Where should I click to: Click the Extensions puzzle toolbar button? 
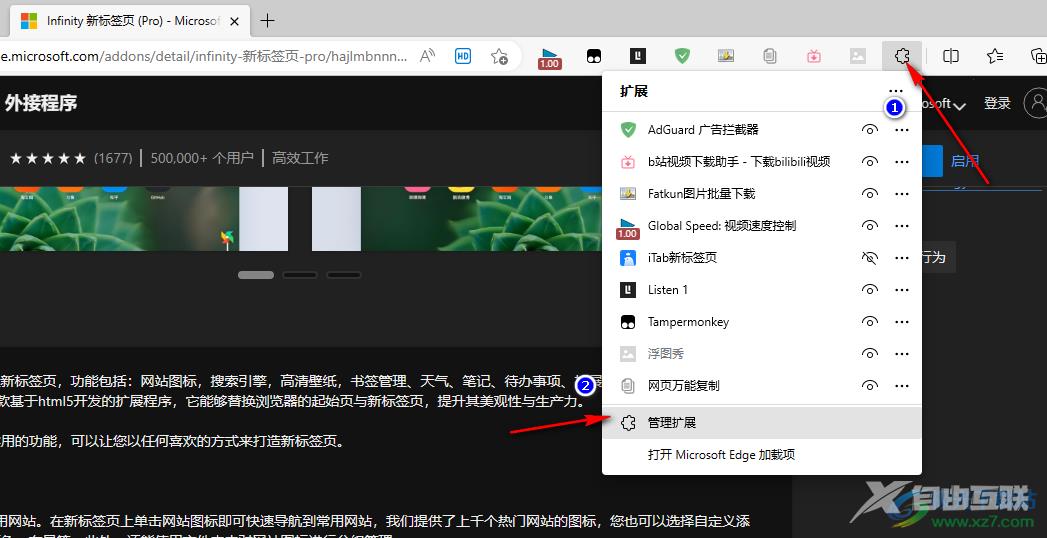[x=902, y=56]
